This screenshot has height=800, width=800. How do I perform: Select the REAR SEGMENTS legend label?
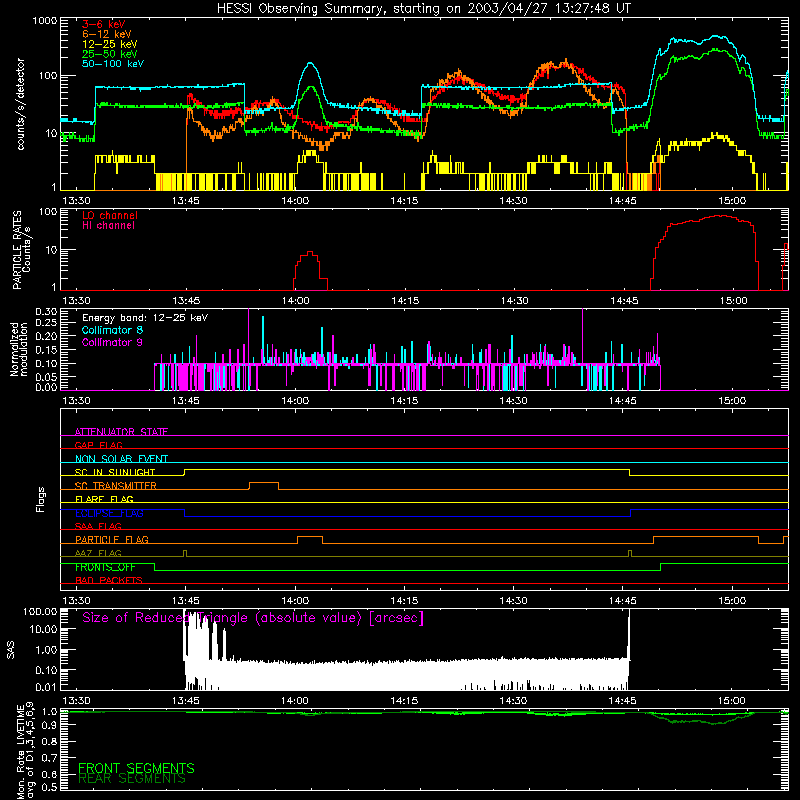click(132, 779)
